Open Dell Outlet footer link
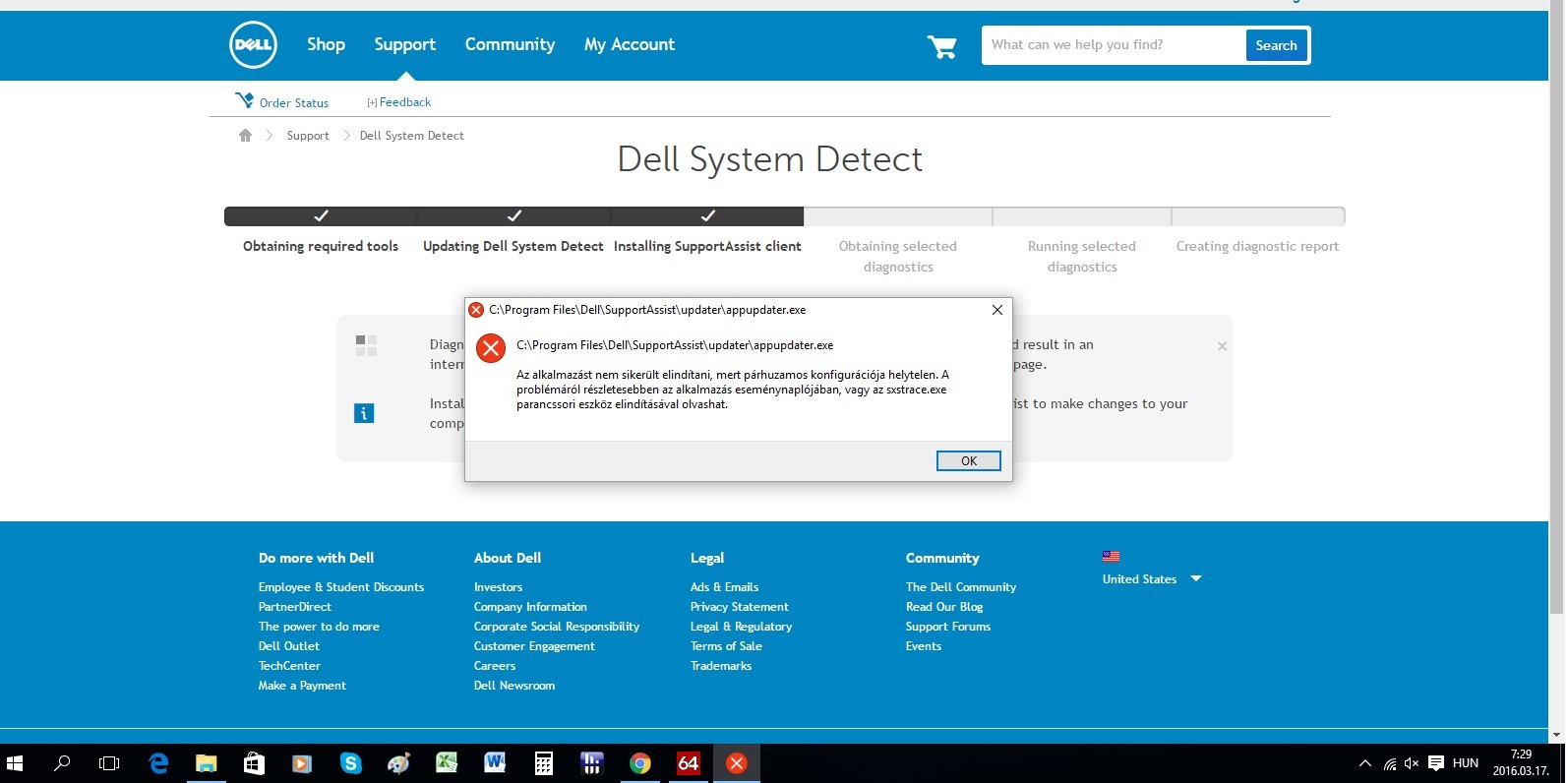 [289, 646]
